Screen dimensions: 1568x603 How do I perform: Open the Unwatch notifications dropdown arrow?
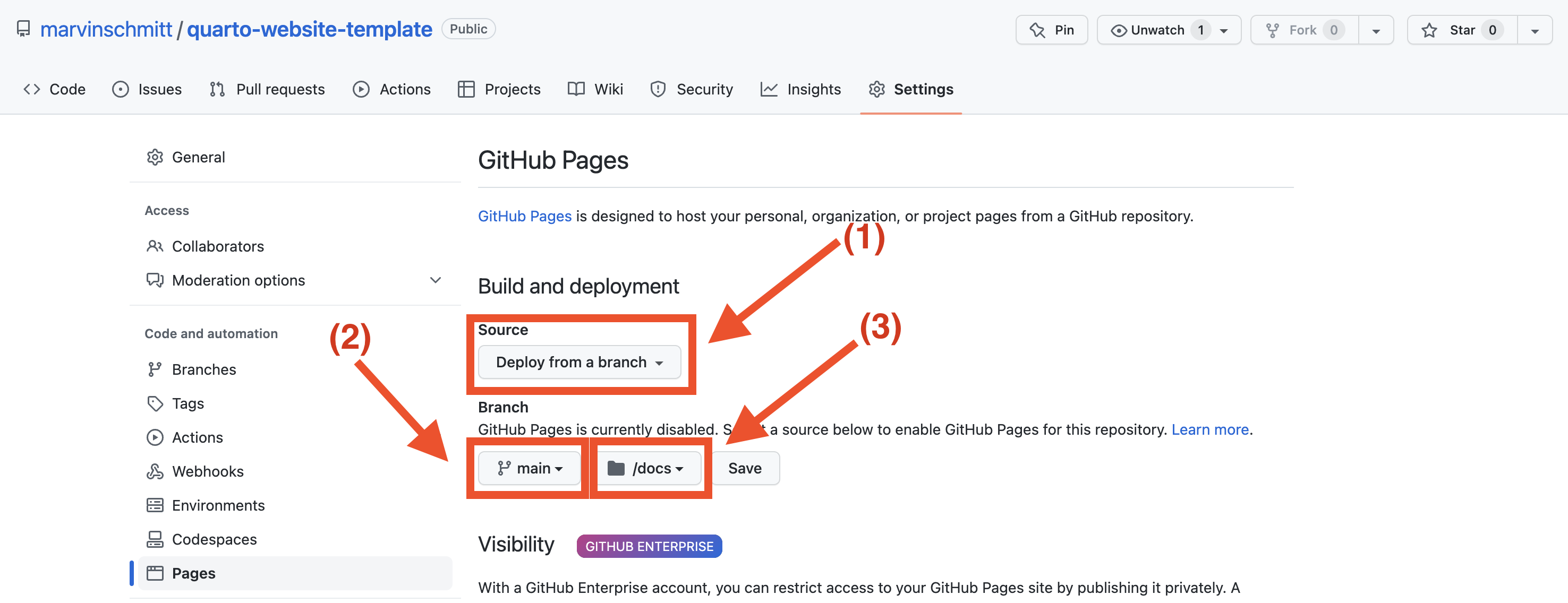(1224, 30)
